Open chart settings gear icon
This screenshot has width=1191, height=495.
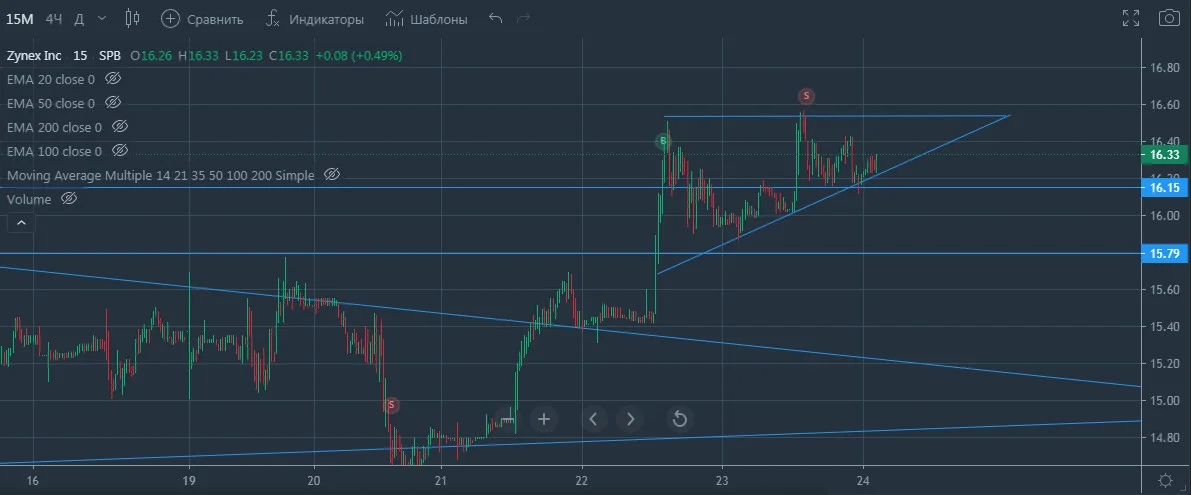[1166, 480]
